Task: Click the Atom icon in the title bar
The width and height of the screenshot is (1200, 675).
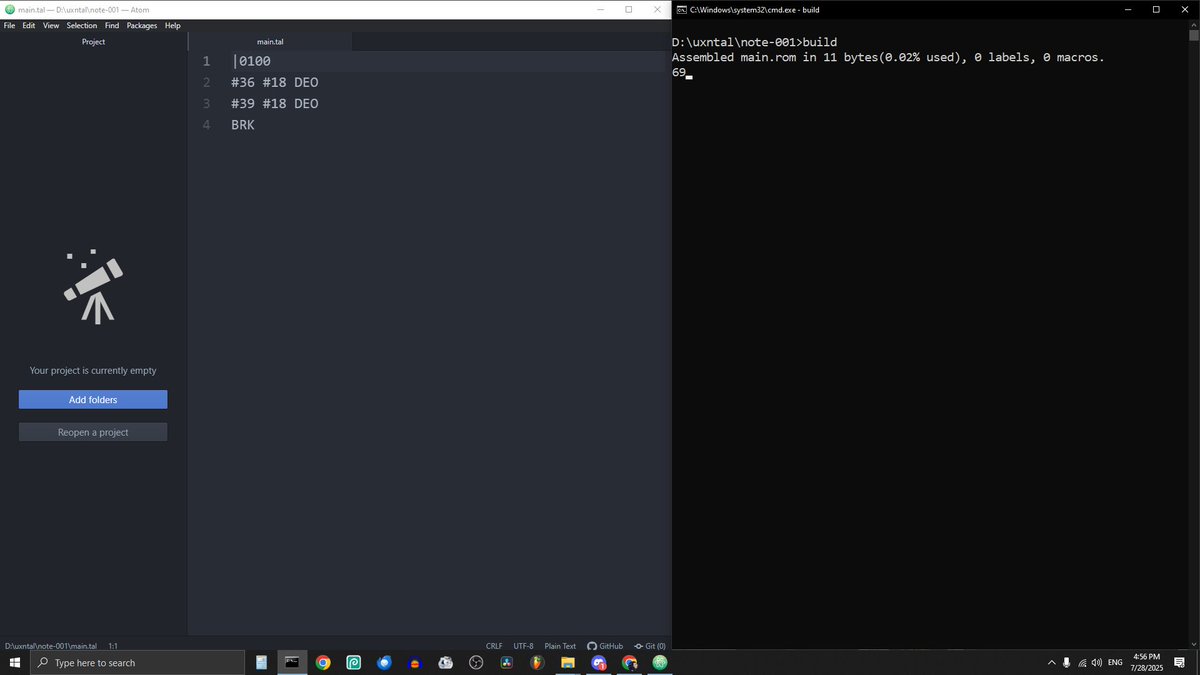Action: (x=10, y=9)
